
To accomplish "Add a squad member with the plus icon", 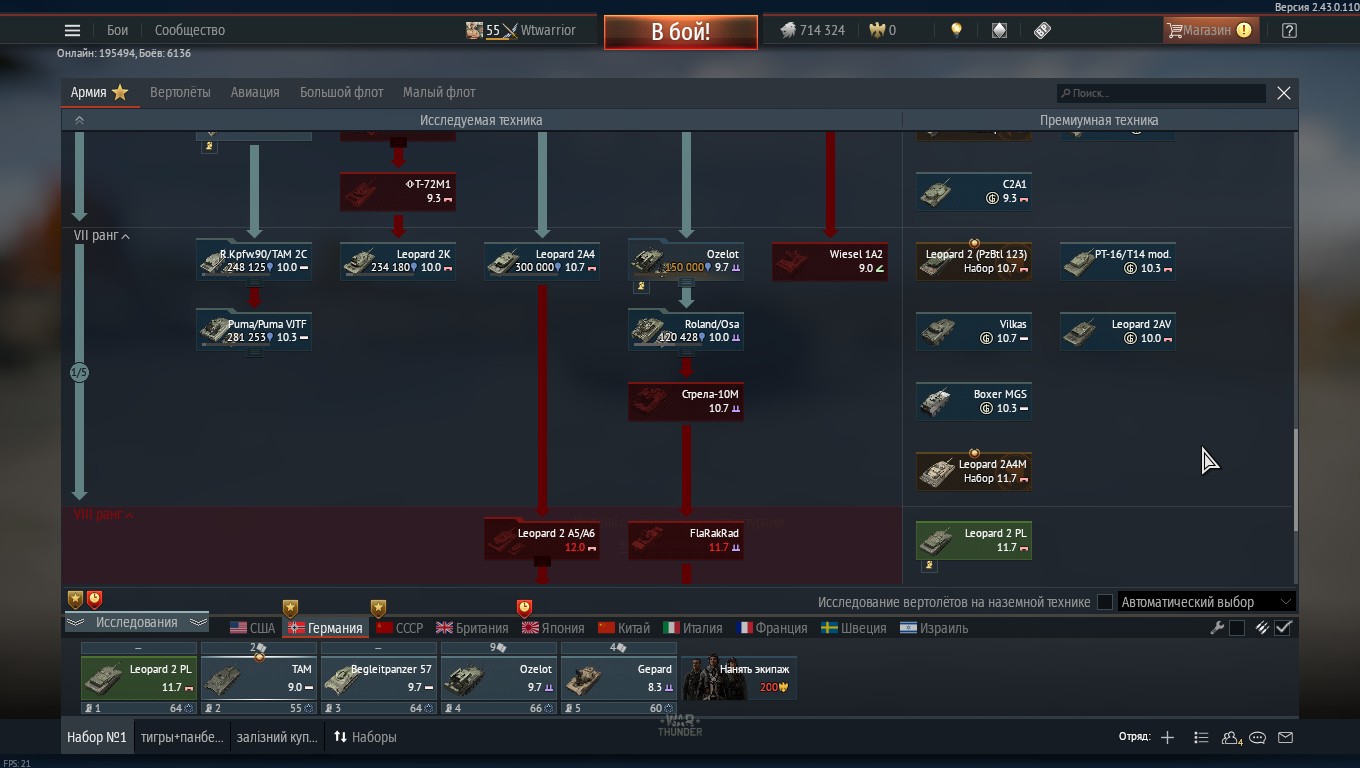I will pos(1167,737).
